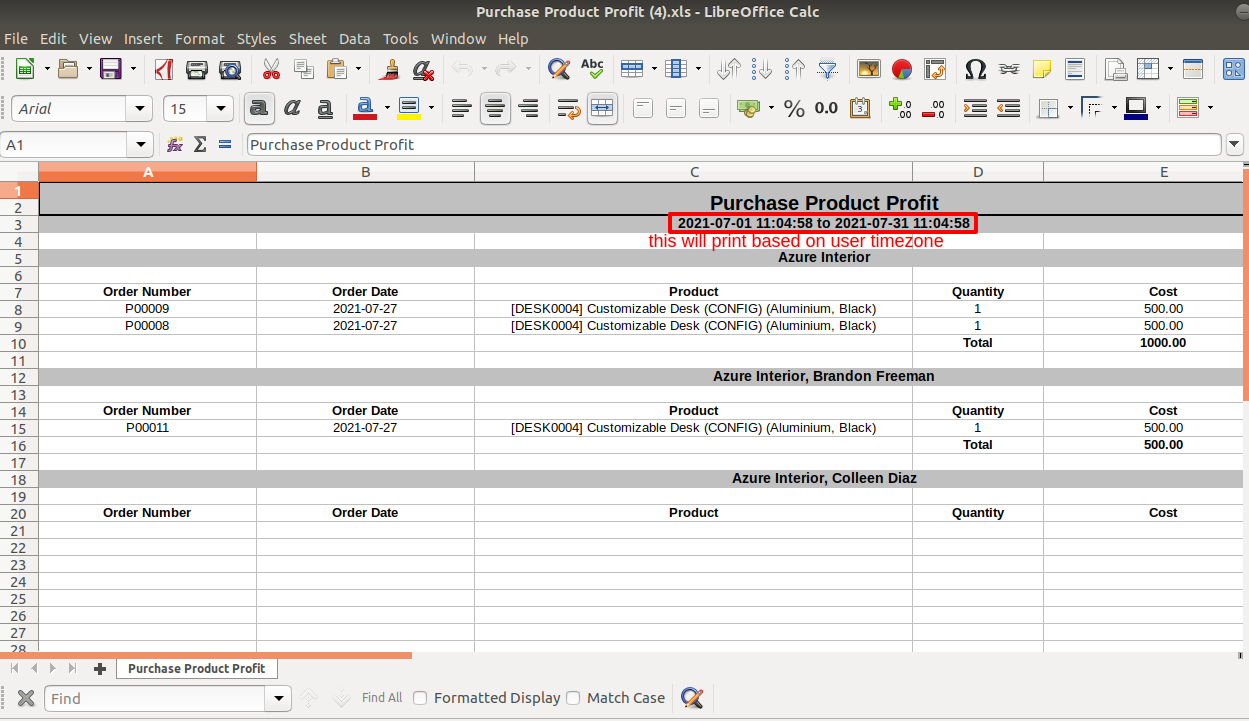Insert a hyperlink

click(x=1009, y=69)
